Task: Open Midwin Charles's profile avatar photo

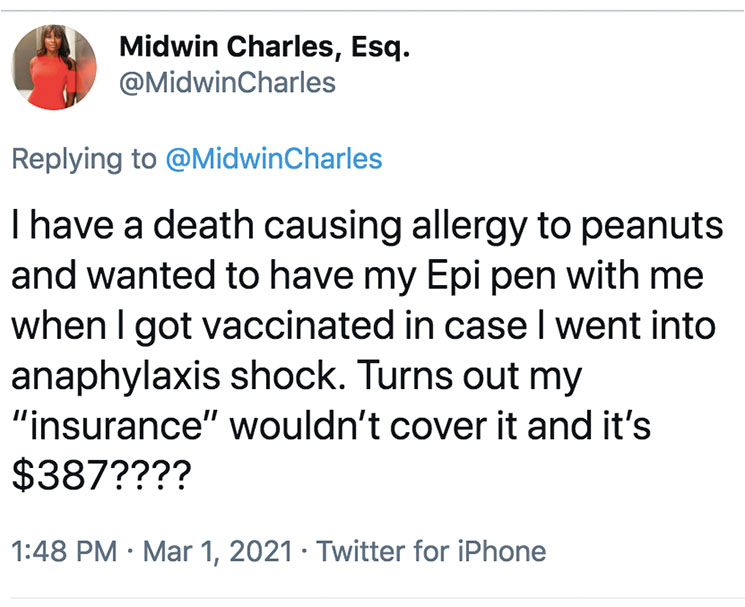Action: point(54,66)
